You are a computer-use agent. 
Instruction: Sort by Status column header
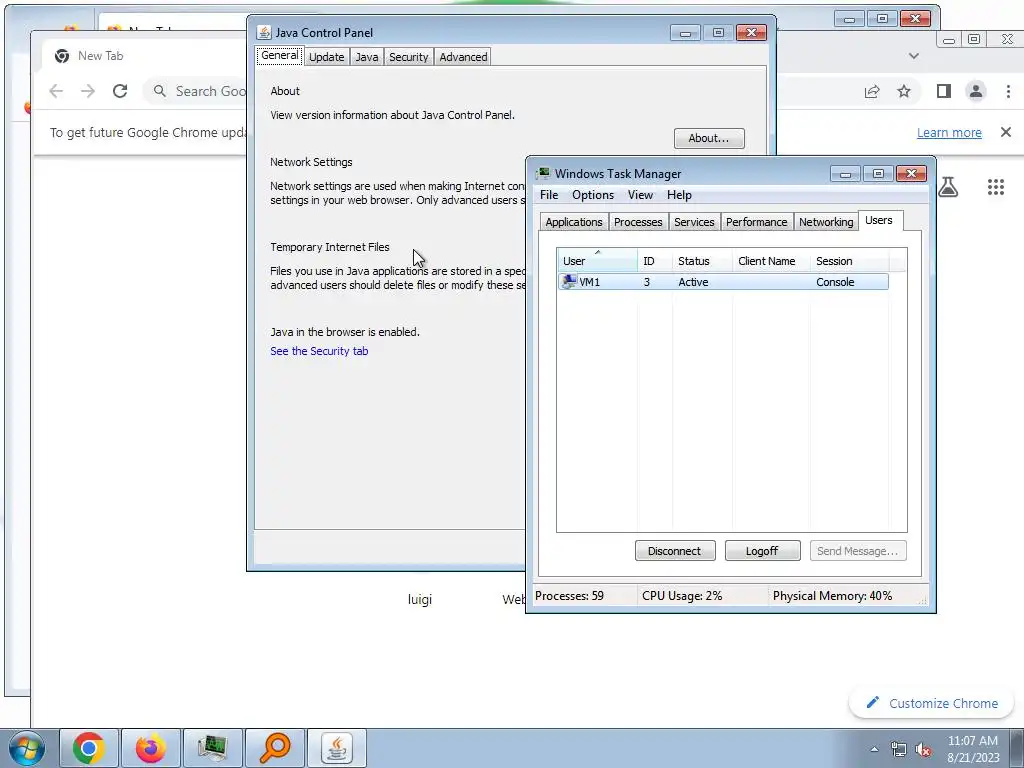pos(703,261)
